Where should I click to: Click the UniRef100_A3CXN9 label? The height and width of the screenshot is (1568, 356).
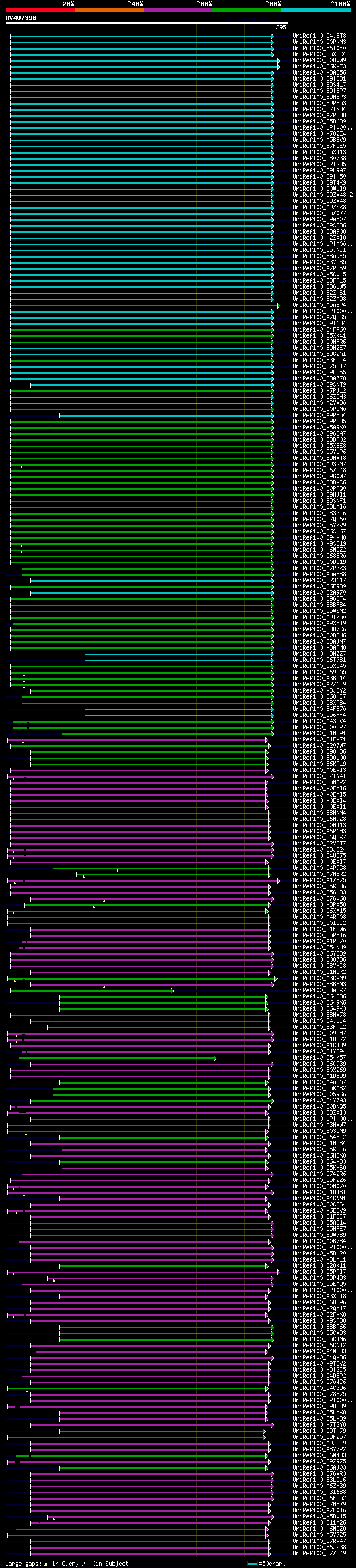(x=319, y=978)
